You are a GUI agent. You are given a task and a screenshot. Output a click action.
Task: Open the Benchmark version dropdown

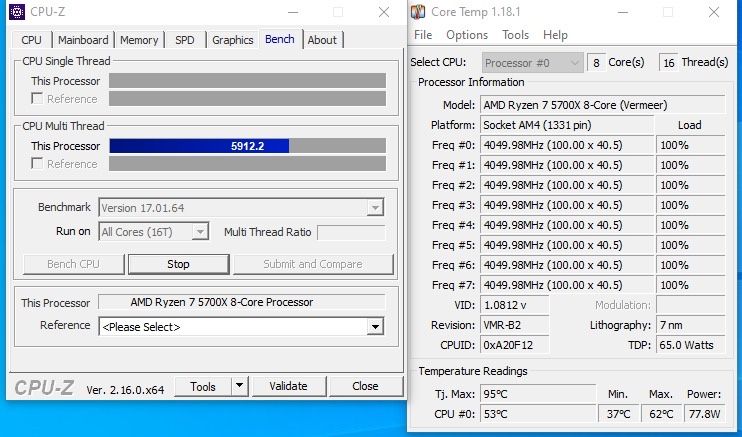pyautogui.click(x=375, y=207)
